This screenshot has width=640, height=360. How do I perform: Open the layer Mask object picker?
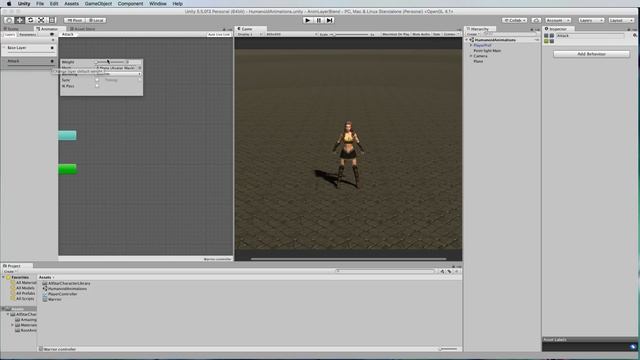(140, 68)
